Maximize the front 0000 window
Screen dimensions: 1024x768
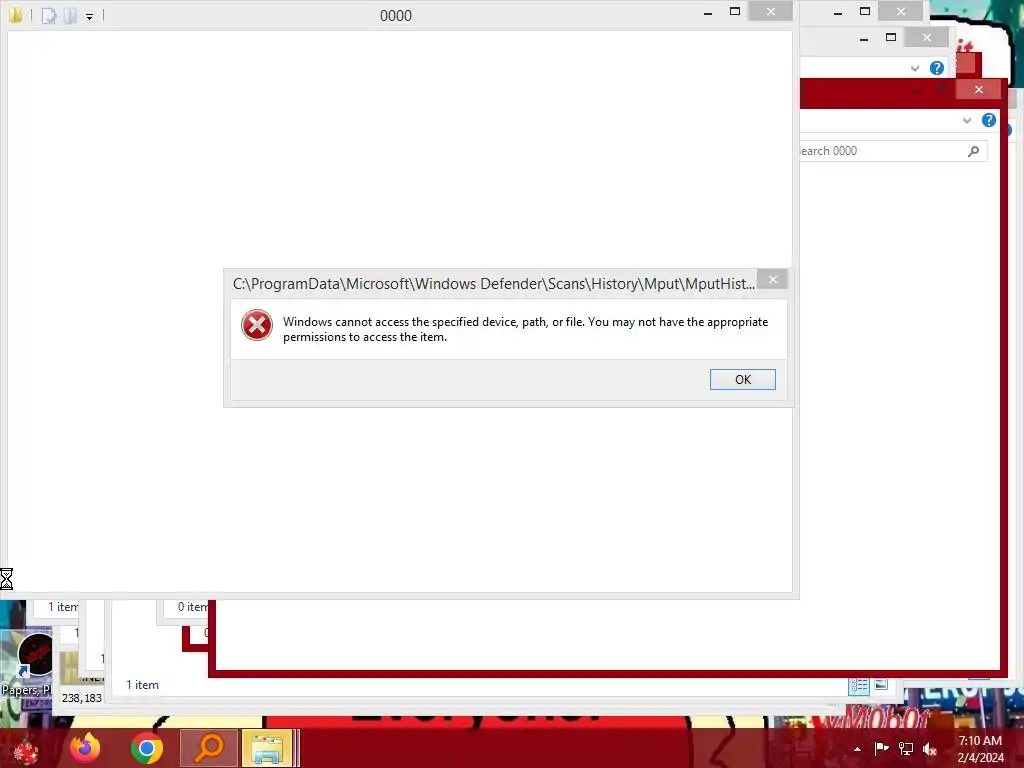(x=735, y=12)
